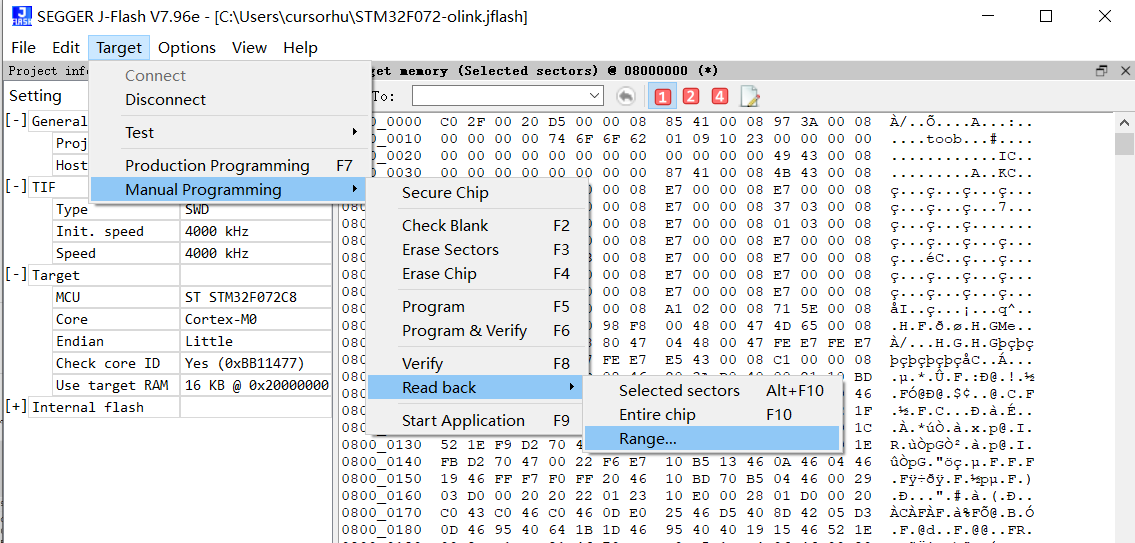Screen dimensions: 1135x543
Task: Open the Go To address dropdown
Action: coord(596,96)
